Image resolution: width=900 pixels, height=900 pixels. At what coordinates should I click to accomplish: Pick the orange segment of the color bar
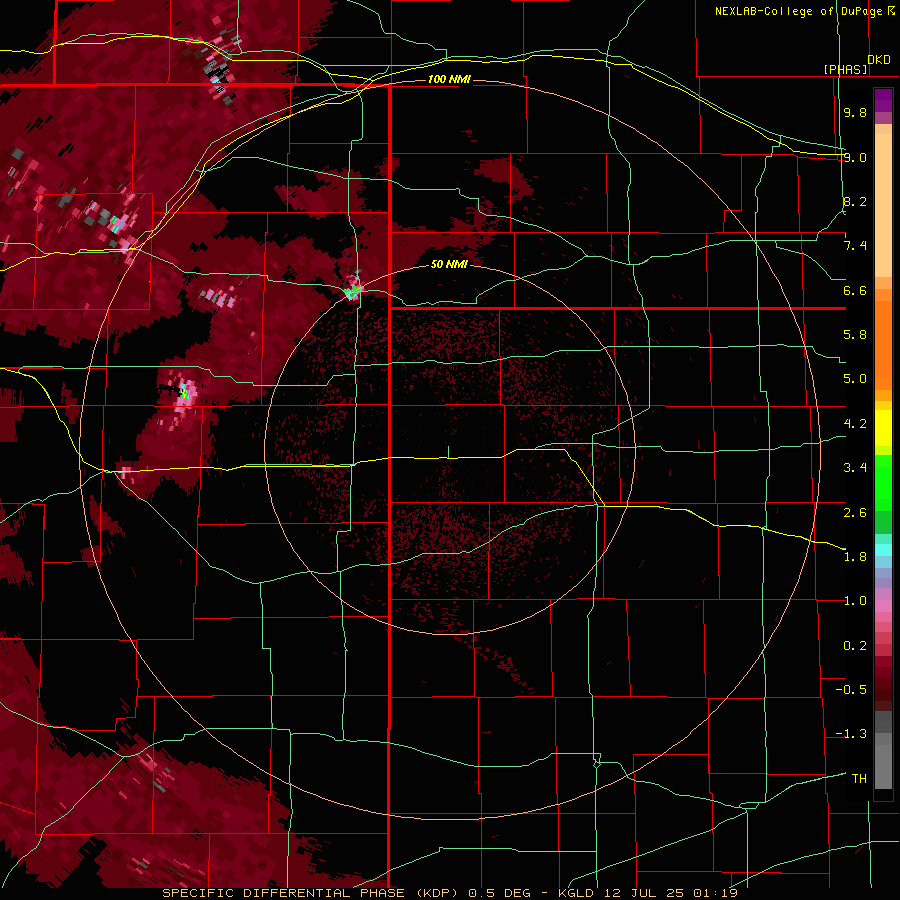883,344
